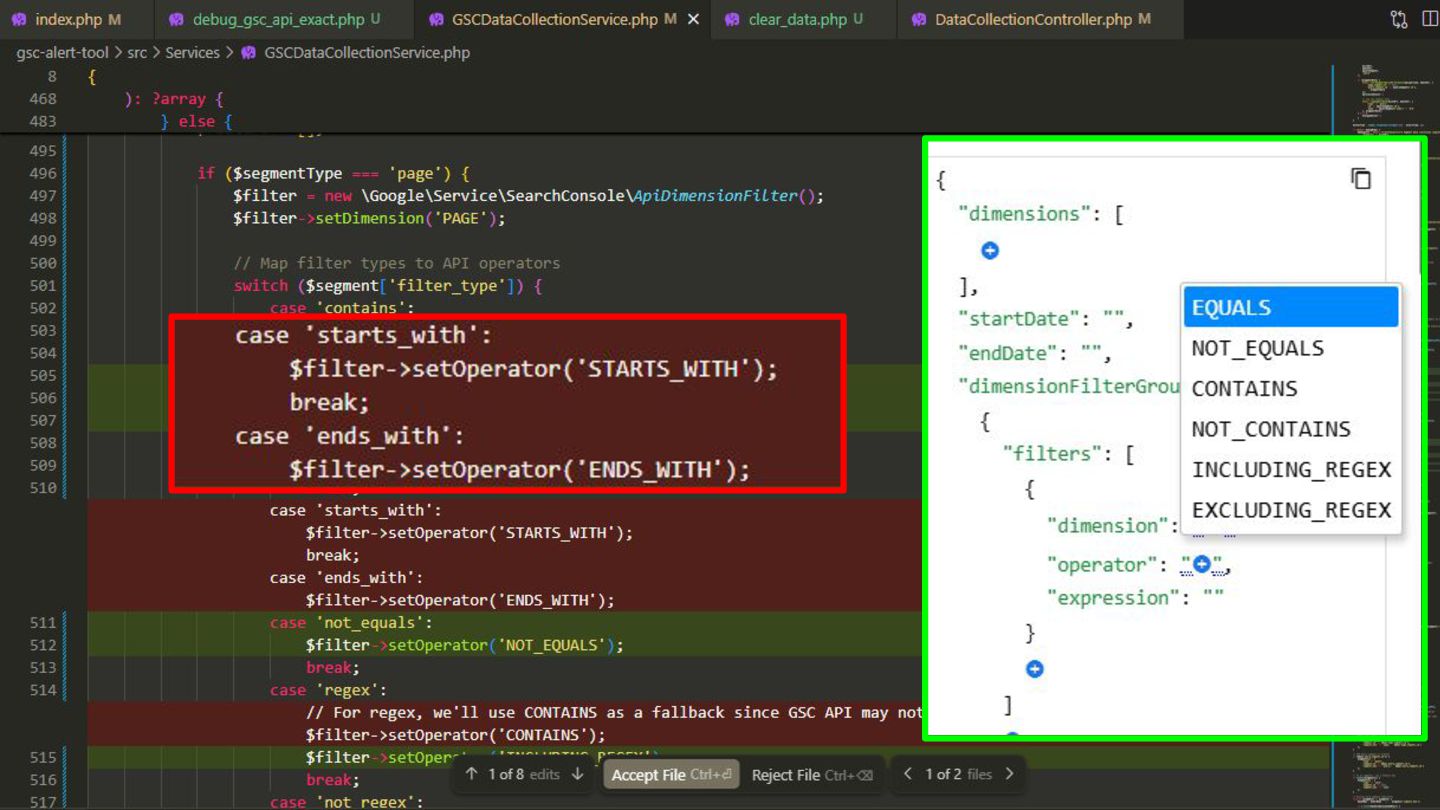Image resolution: width=1440 pixels, height=810 pixels.
Task: Close the GSCDataCollectionService.php tab
Action: pyautogui.click(x=694, y=20)
